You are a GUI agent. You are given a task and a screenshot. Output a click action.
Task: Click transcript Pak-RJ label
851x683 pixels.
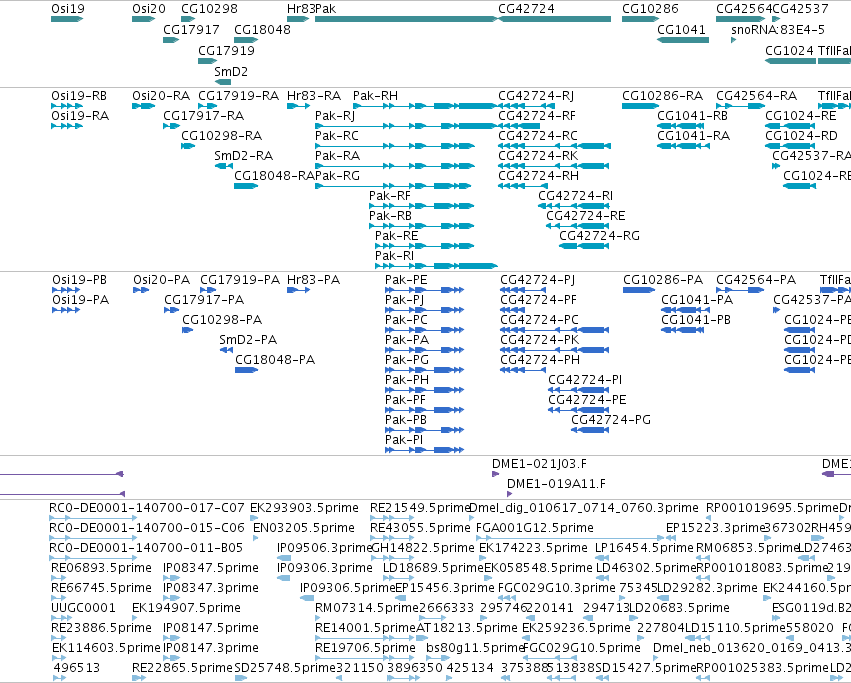[x=335, y=116]
